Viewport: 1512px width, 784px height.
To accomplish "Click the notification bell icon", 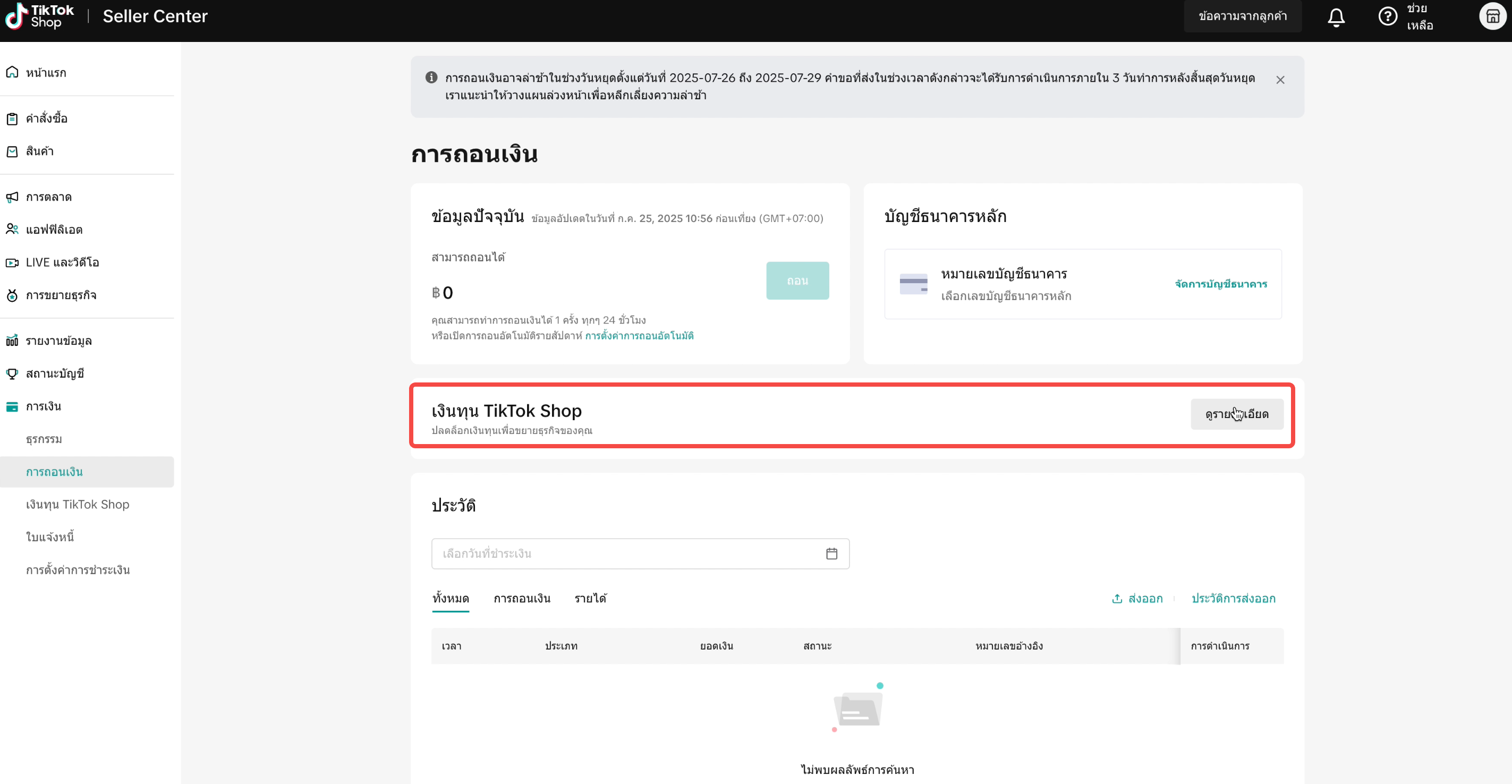I will [x=1336, y=17].
